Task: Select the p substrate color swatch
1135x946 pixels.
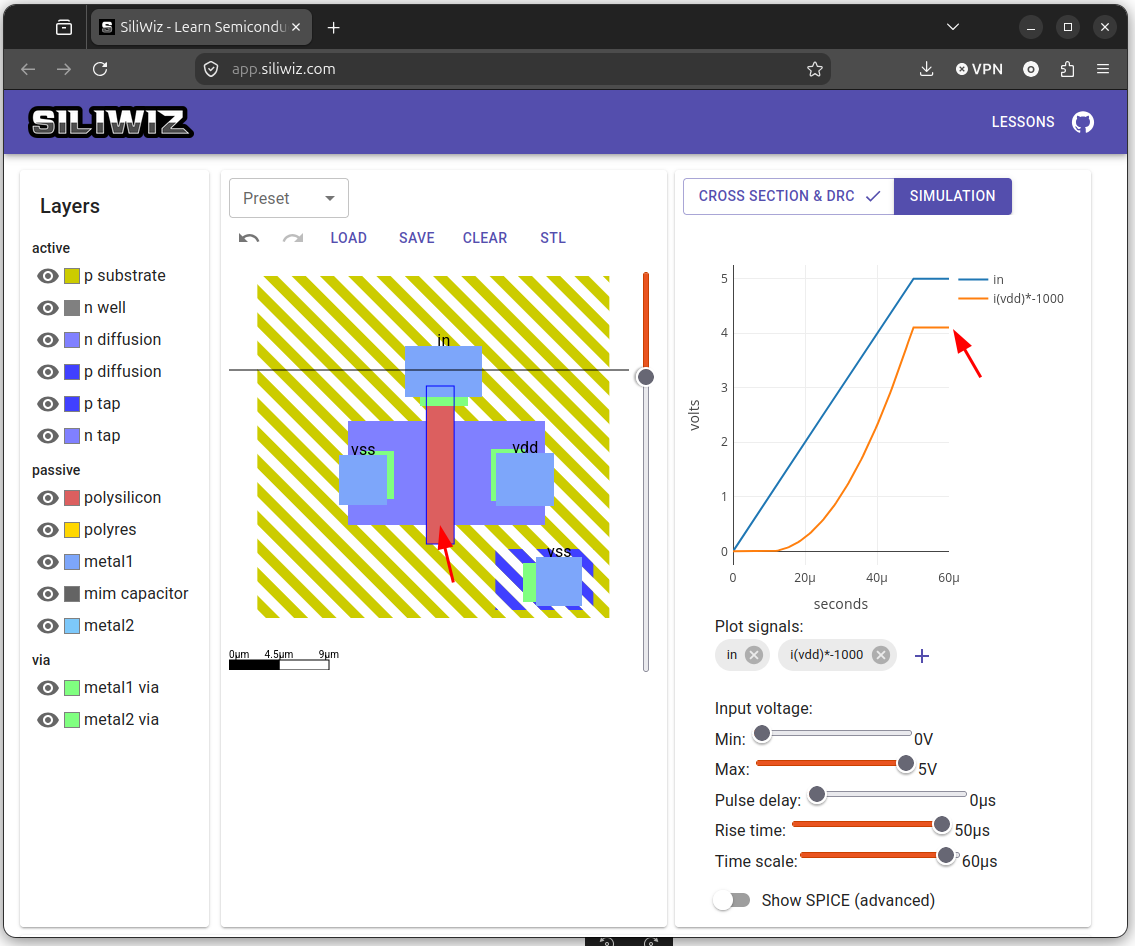Action: click(x=72, y=276)
